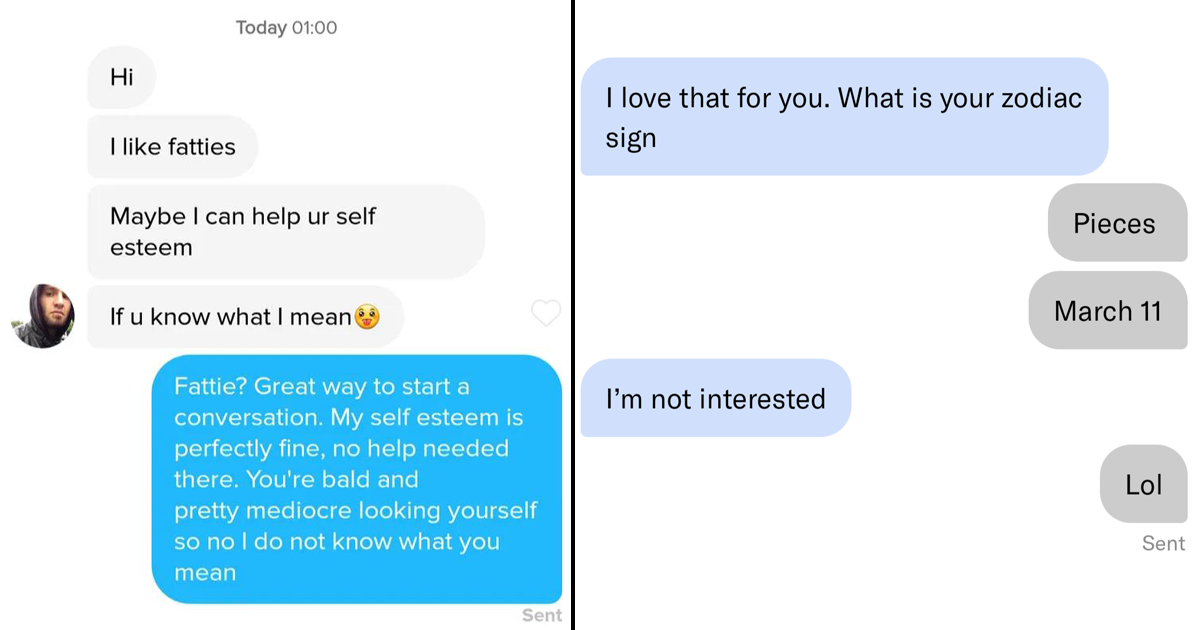Select the 'Hi' message bubble
Viewport: 1200px width, 630px height.
pos(121,77)
